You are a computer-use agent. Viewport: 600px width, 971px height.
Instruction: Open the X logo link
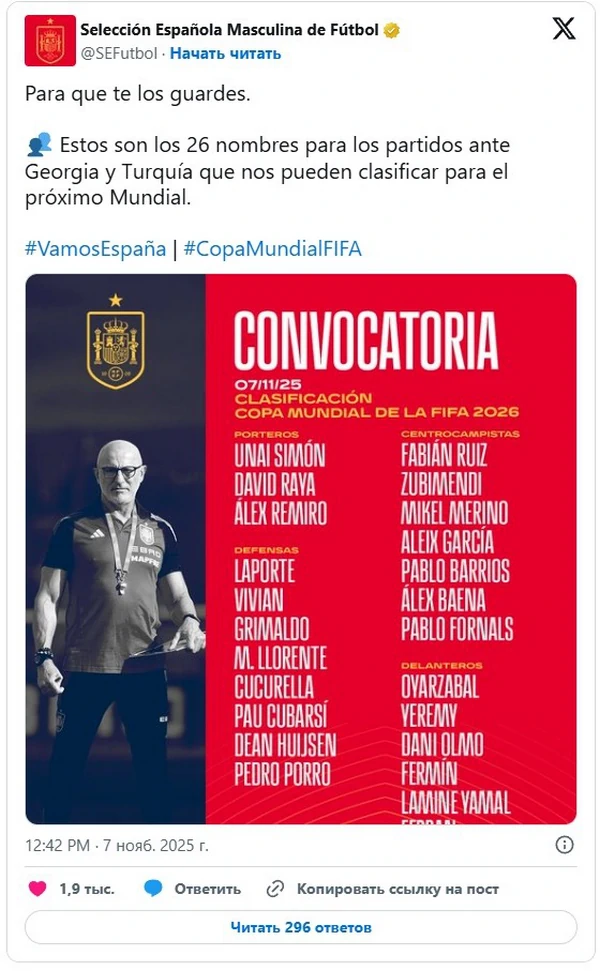[564, 29]
